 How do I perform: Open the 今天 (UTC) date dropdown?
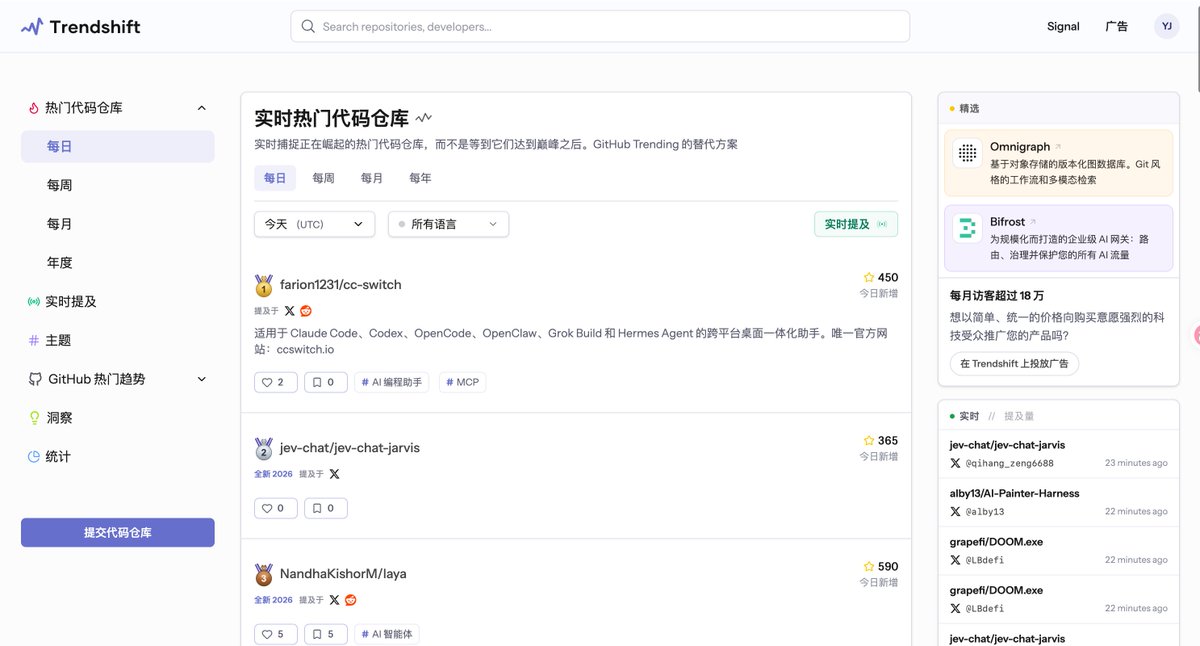[x=314, y=224]
